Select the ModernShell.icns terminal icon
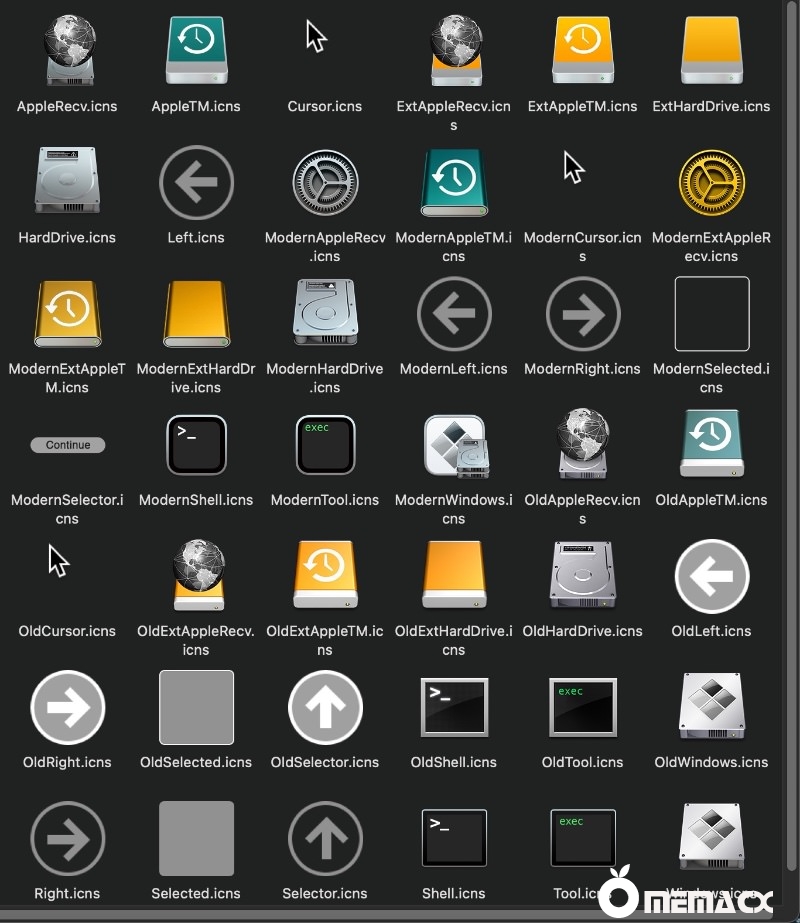The image size is (800, 923). pos(196,445)
